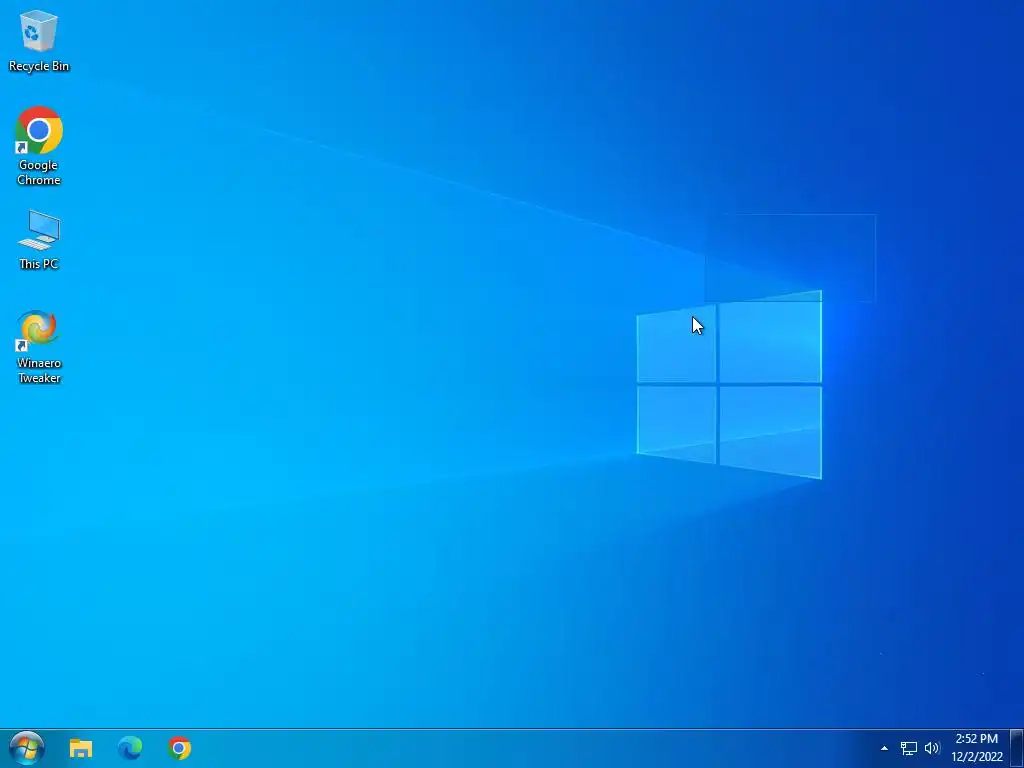This screenshot has width=1024, height=768.
Task: Launch Microsoft Edge from the taskbar
Action: point(130,748)
